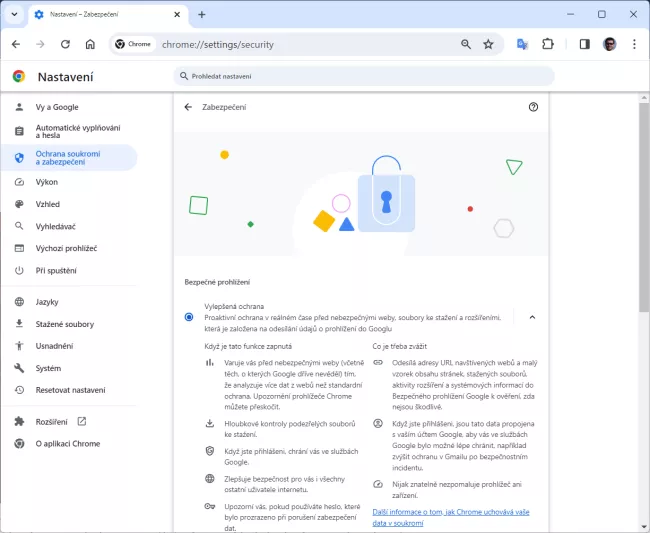
Task: Open the Chrome three-dot menu
Action: [x=634, y=44]
